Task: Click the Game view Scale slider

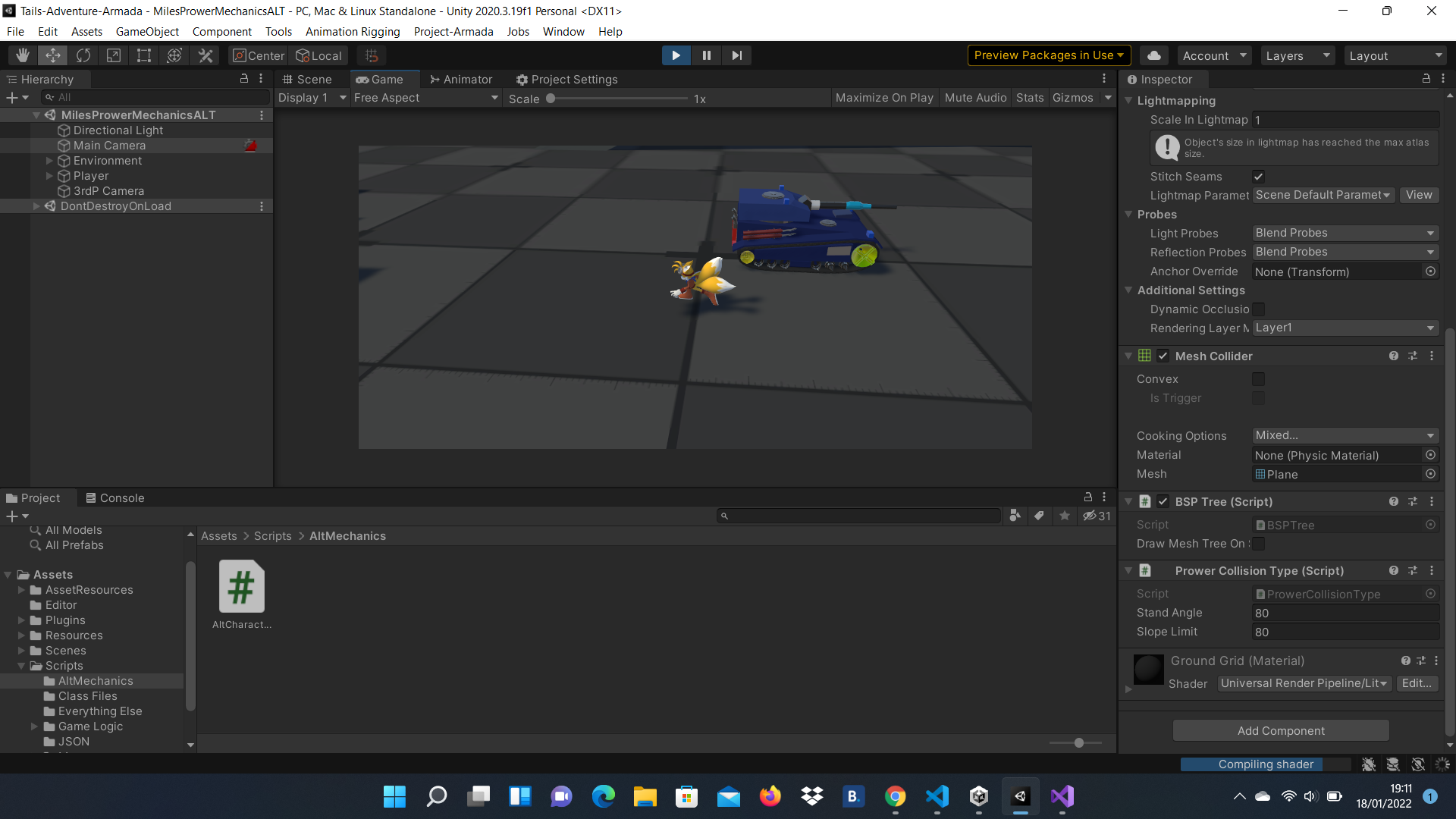Action: (618, 99)
